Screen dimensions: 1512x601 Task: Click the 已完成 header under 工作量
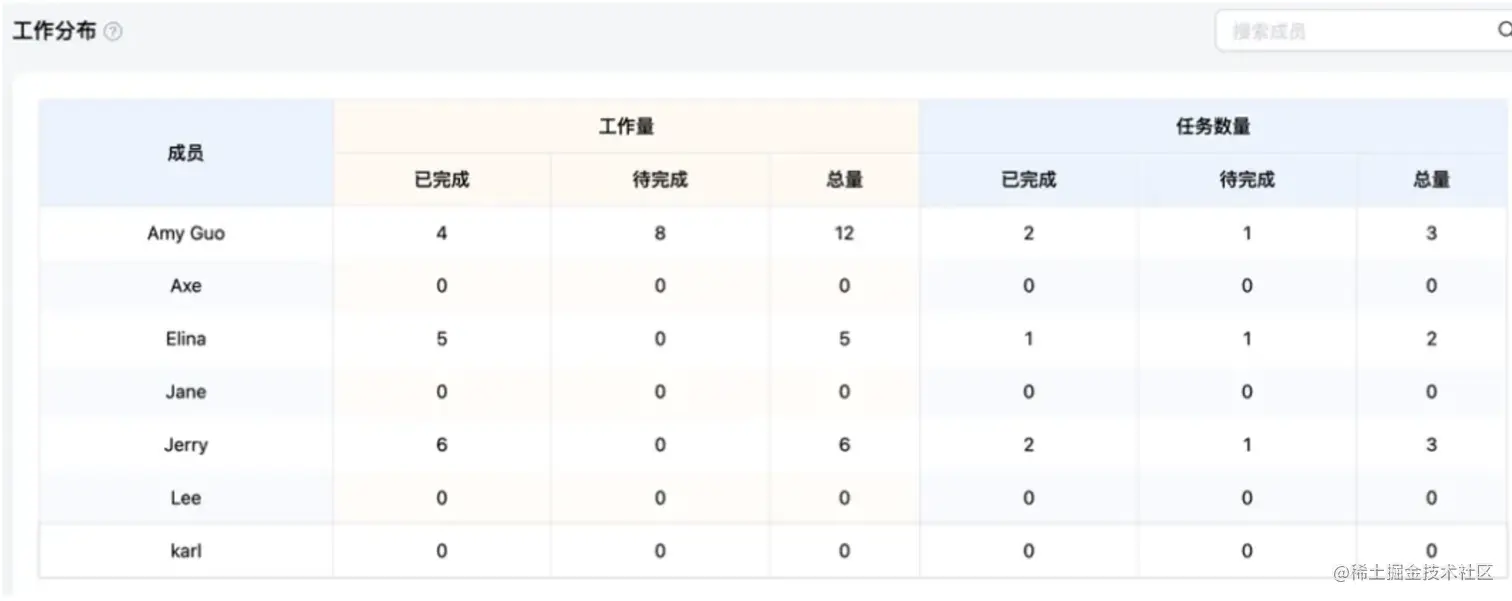pyautogui.click(x=440, y=179)
